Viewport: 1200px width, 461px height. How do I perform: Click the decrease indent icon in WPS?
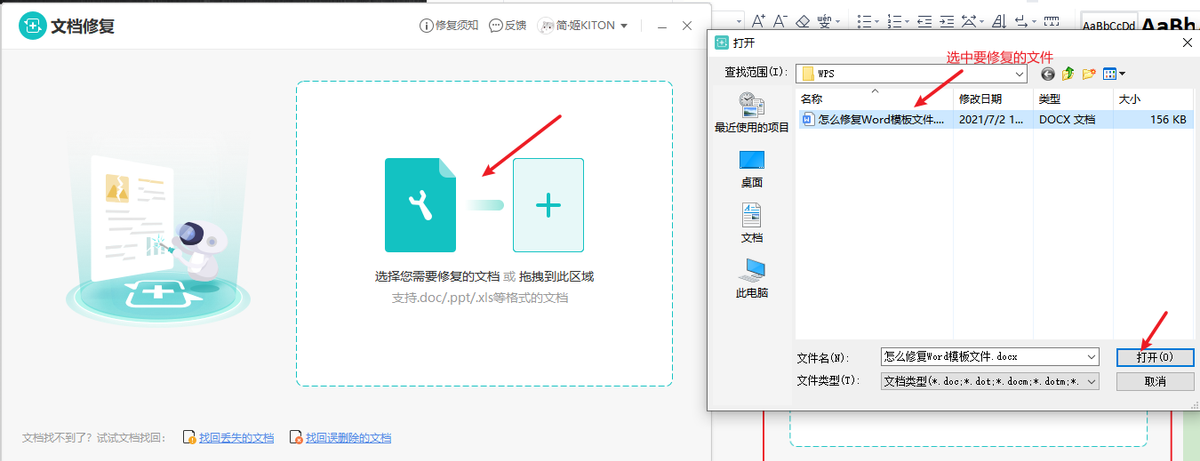(x=924, y=20)
